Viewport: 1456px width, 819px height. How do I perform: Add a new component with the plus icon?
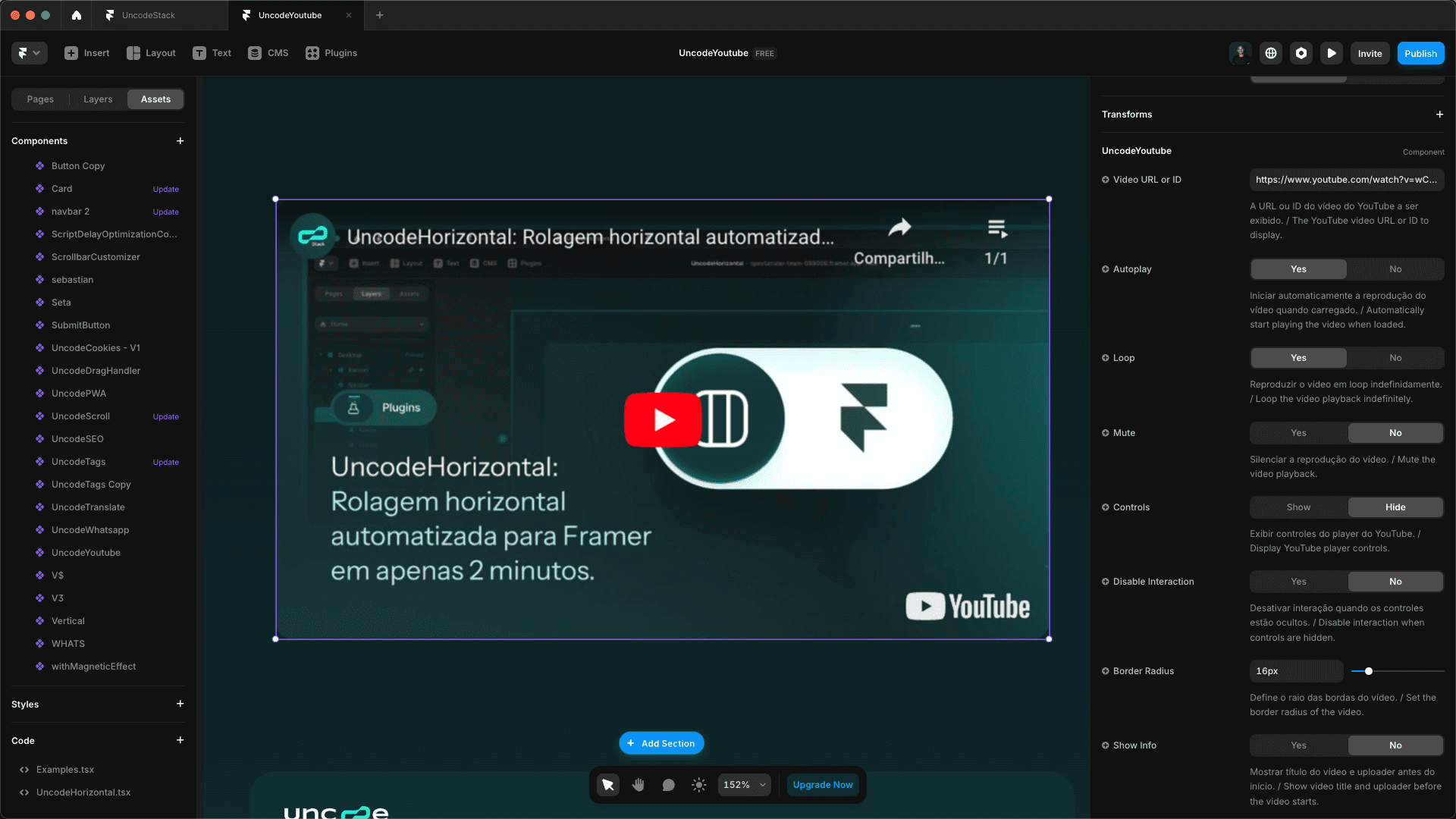(x=180, y=141)
